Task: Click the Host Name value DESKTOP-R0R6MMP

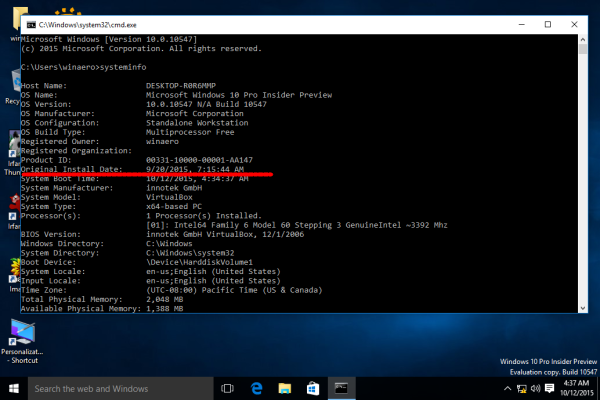Action: click(181, 86)
